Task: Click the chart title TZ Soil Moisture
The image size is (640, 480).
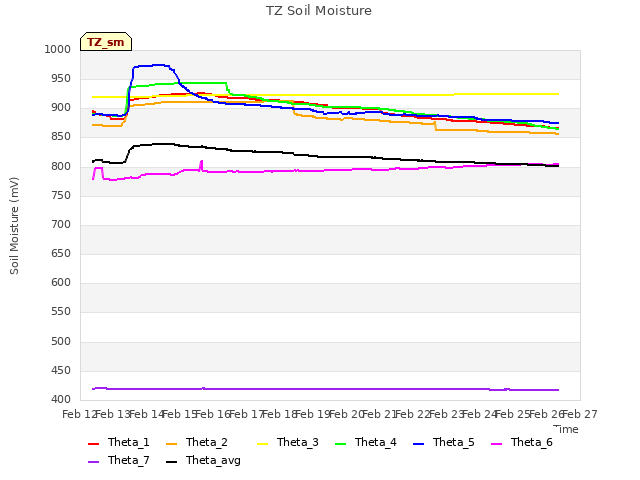Action: pyautogui.click(x=319, y=11)
